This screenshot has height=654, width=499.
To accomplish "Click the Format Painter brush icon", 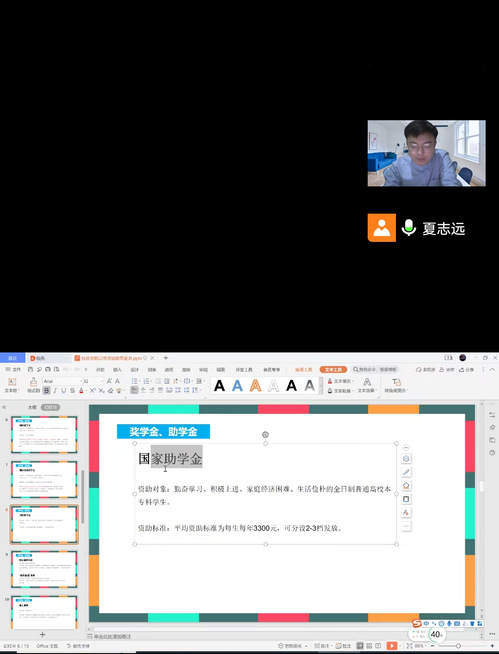I will [x=33, y=382].
